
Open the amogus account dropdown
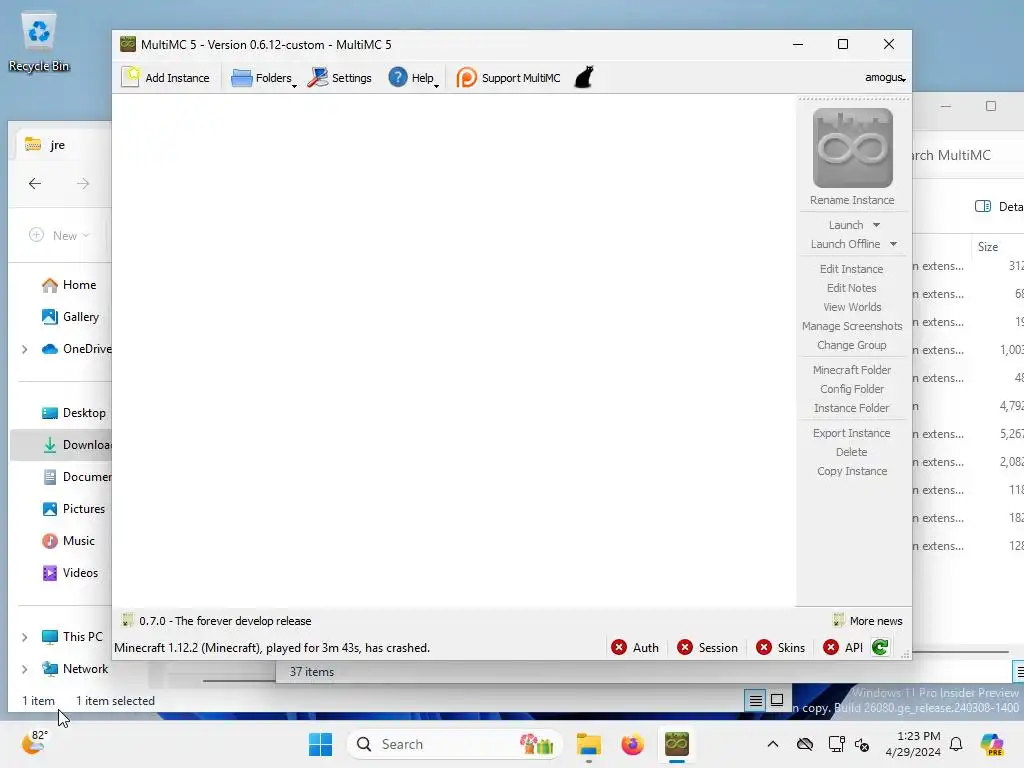point(885,78)
